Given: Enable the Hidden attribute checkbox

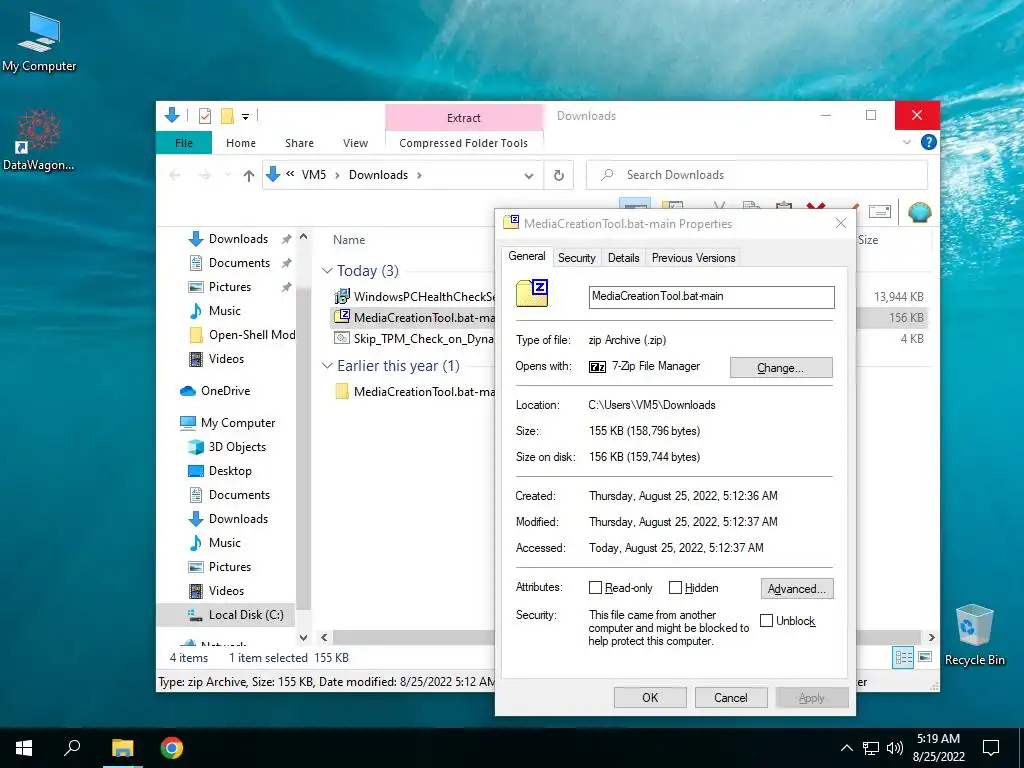Looking at the screenshot, I should (675, 588).
